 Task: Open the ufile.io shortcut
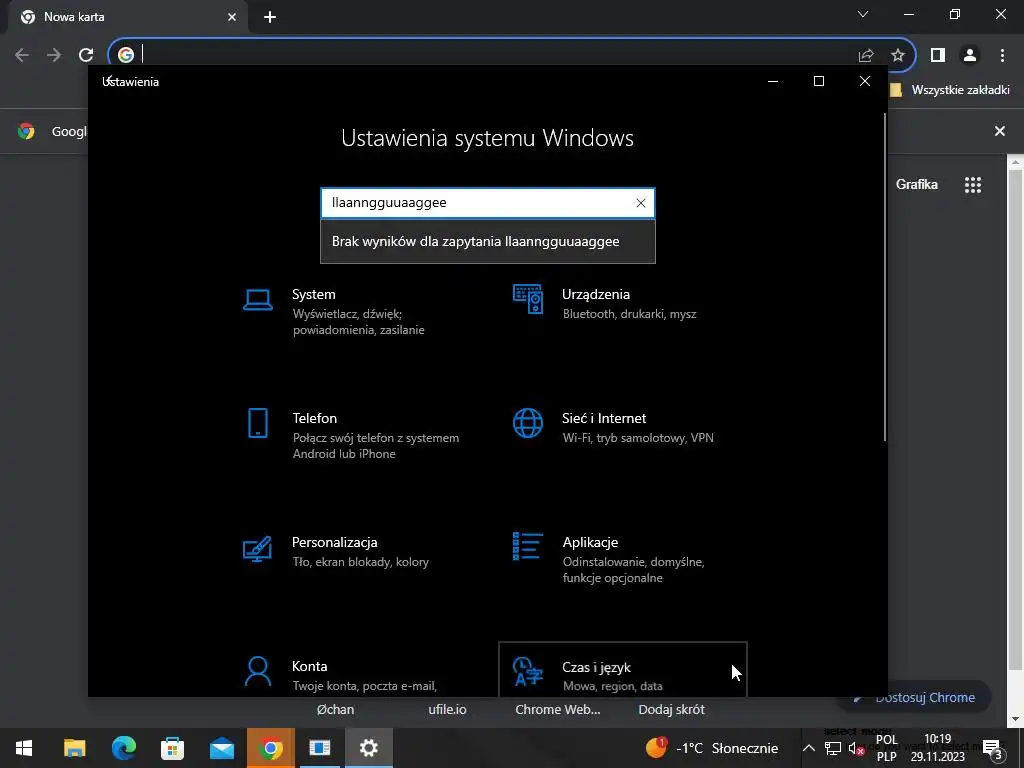pos(447,709)
